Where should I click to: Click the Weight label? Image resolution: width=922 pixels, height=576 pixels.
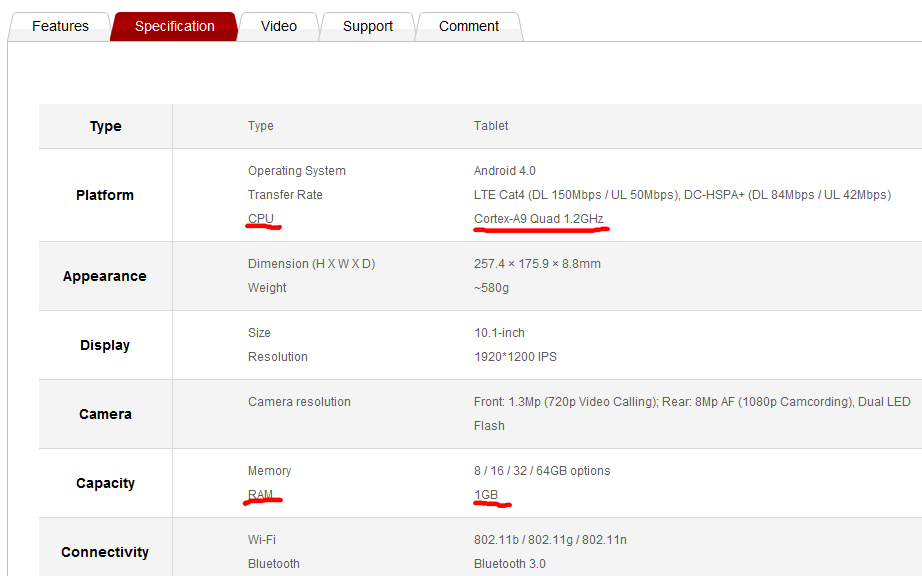point(267,288)
